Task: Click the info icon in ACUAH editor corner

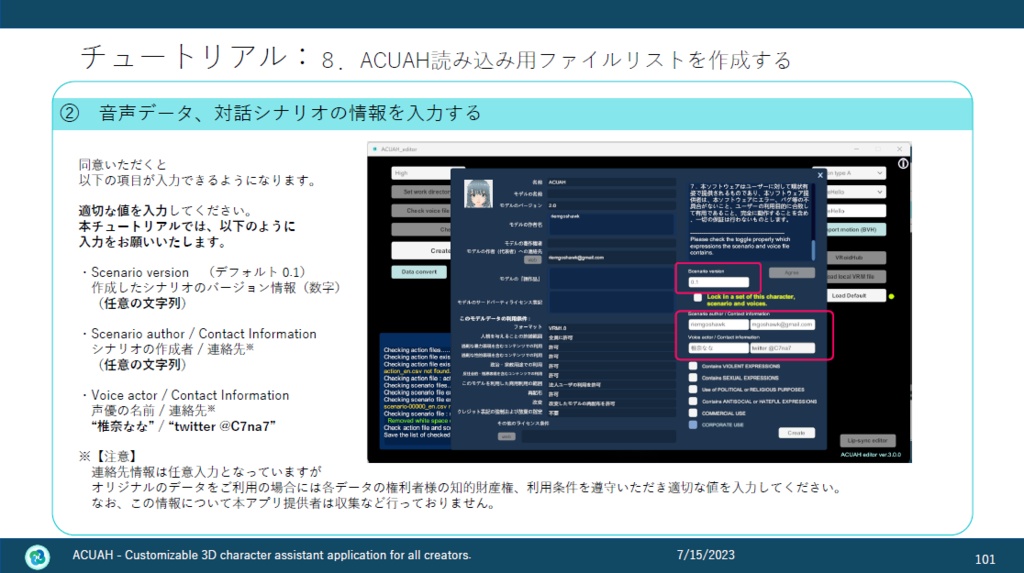Action: click(x=903, y=164)
